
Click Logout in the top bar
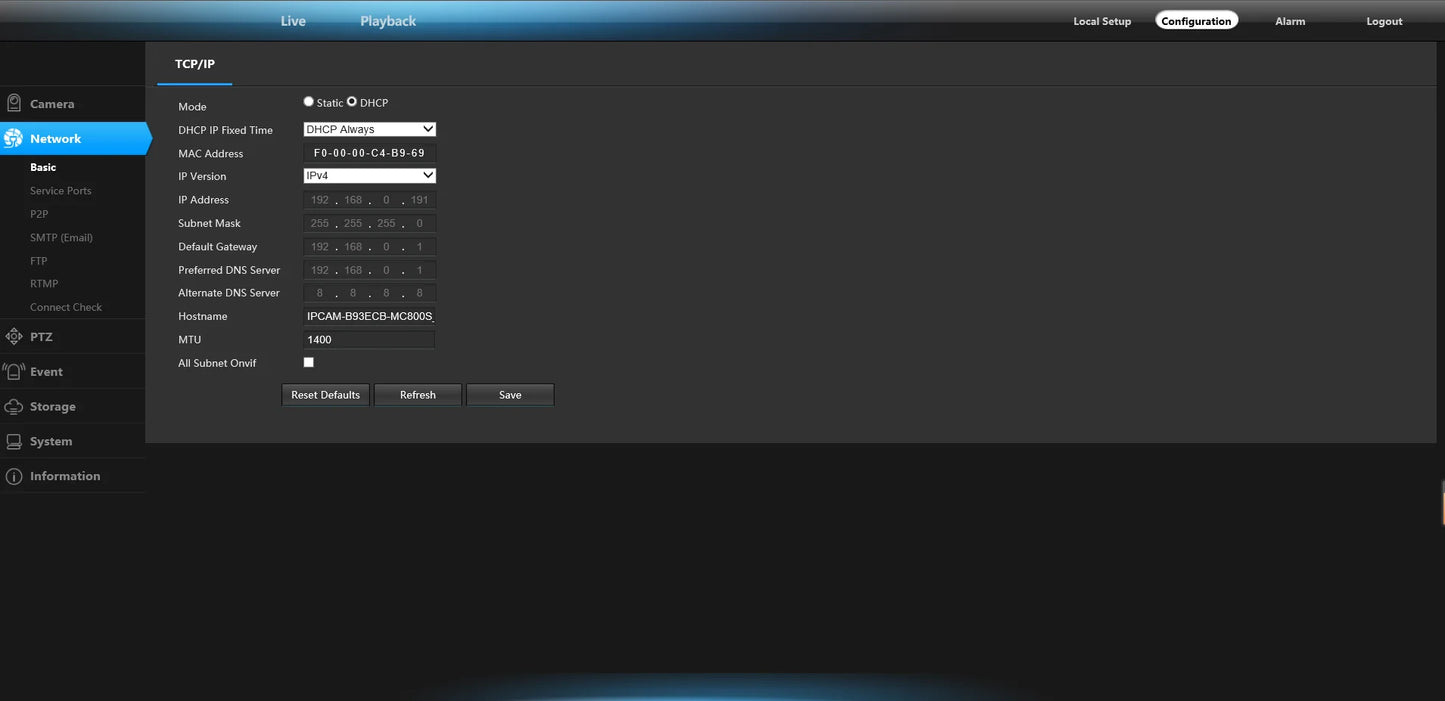[1384, 21]
